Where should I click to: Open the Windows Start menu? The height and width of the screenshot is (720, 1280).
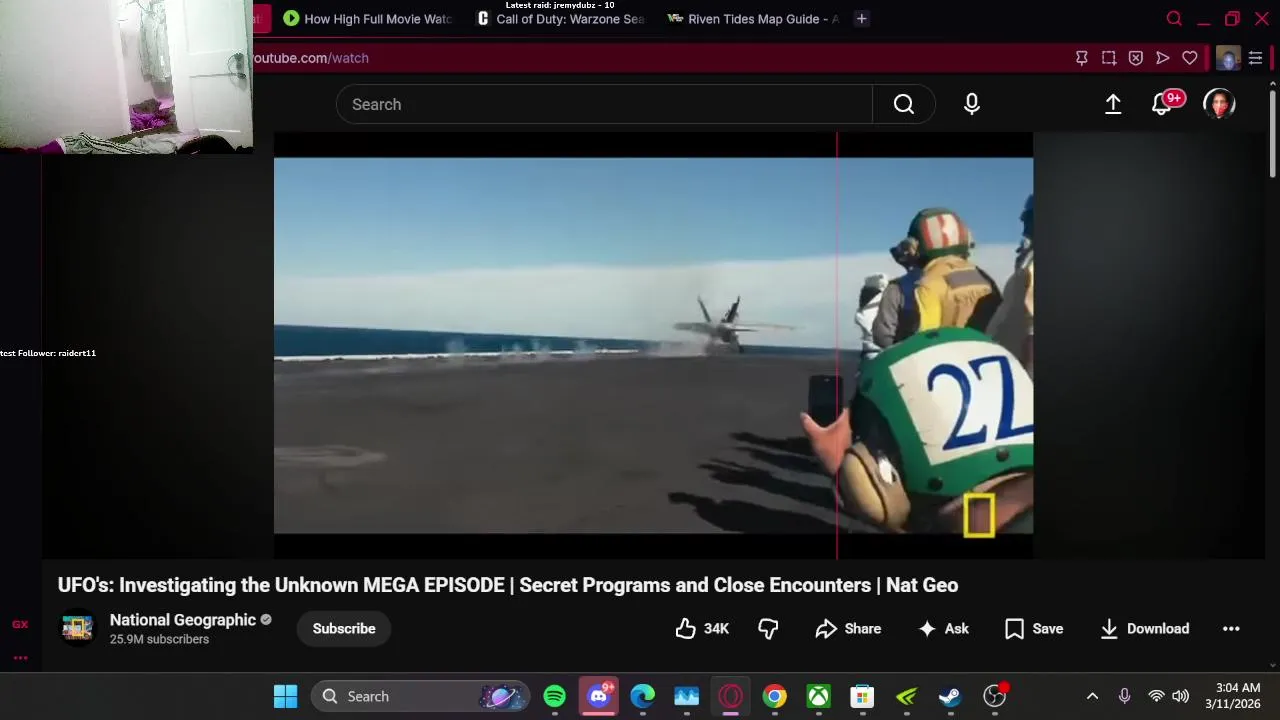[285, 696]
